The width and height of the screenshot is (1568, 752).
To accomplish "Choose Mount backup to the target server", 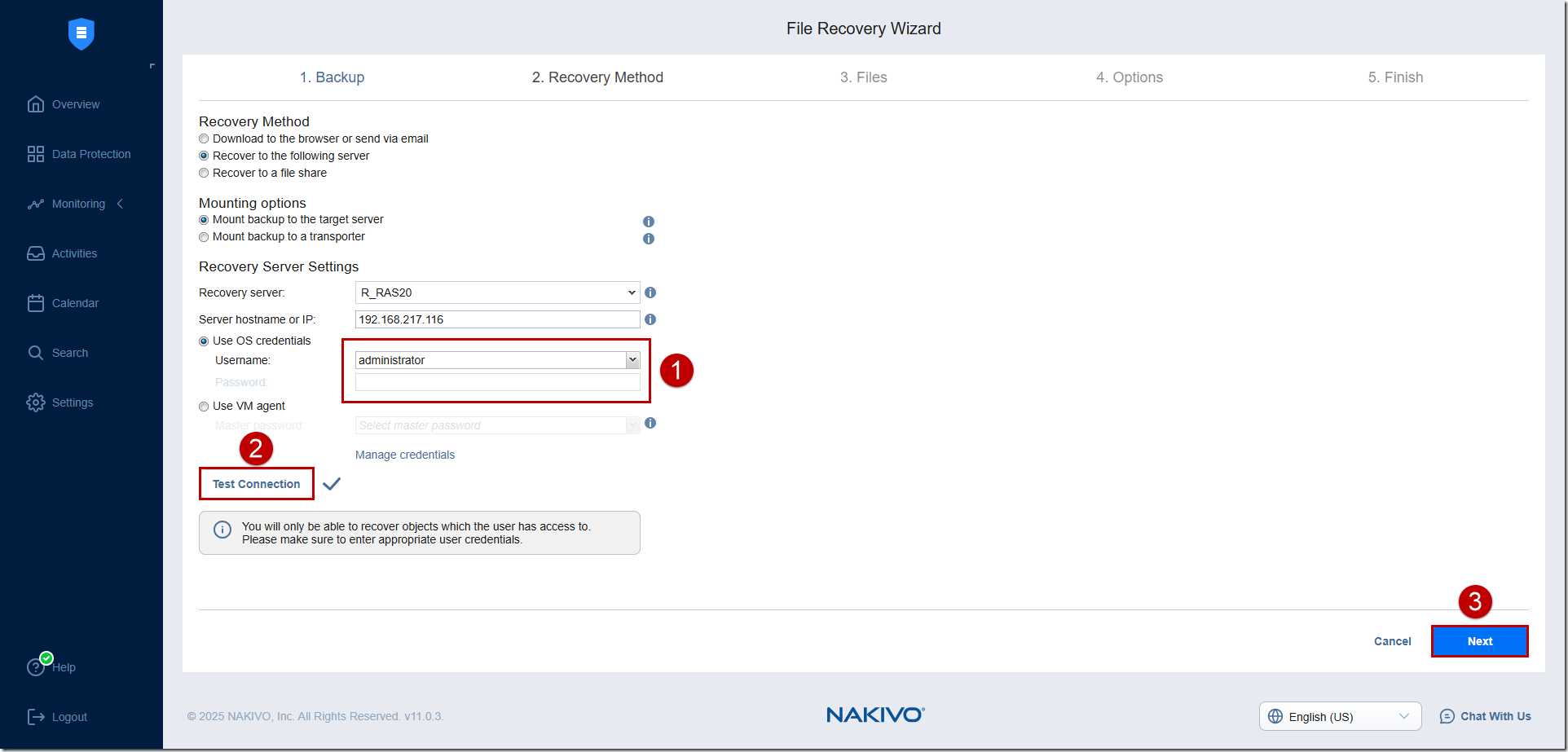I will pos(204,220).
